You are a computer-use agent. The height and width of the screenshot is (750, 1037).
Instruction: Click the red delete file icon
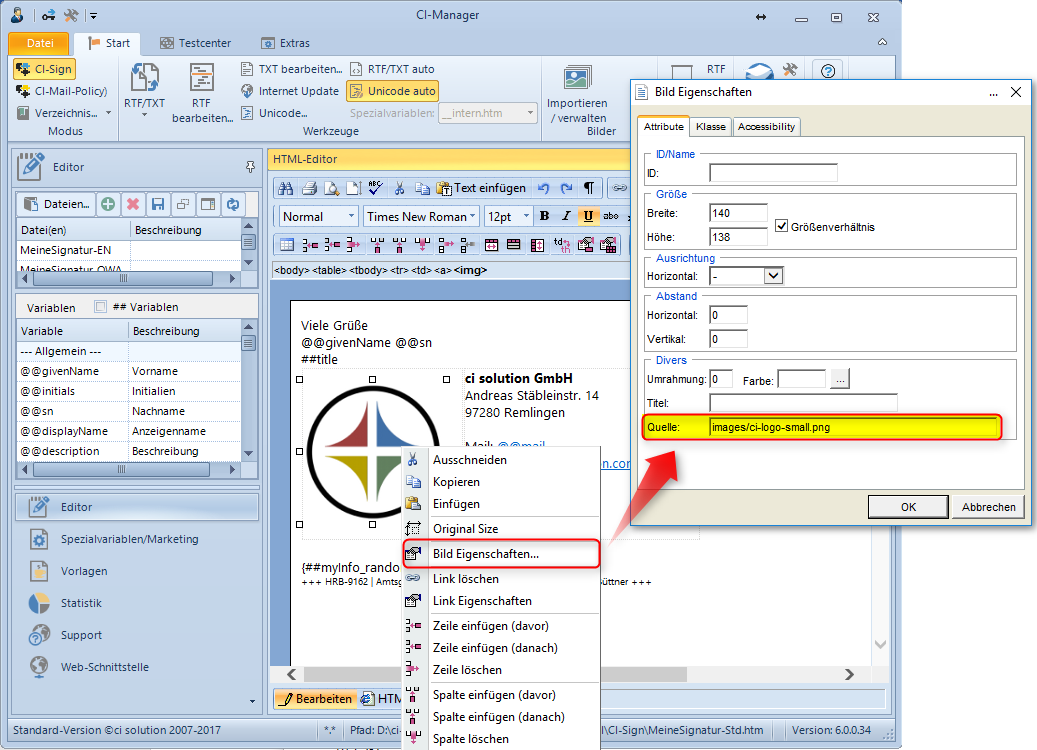click(132, 204)
